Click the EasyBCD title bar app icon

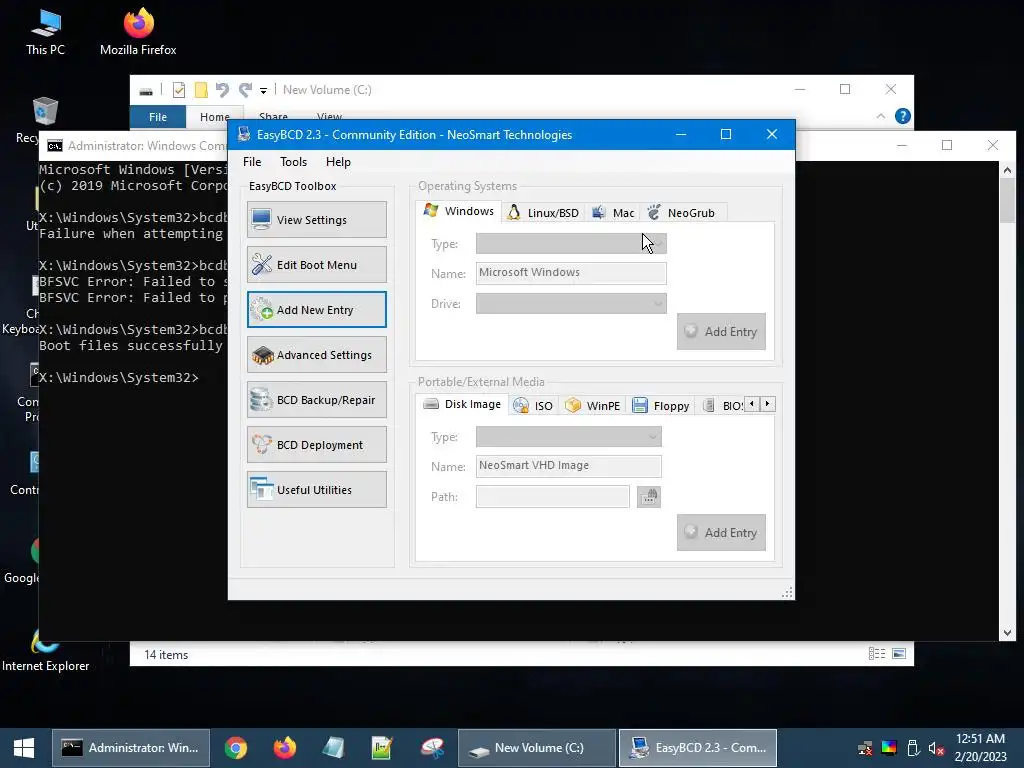point(244,135)
